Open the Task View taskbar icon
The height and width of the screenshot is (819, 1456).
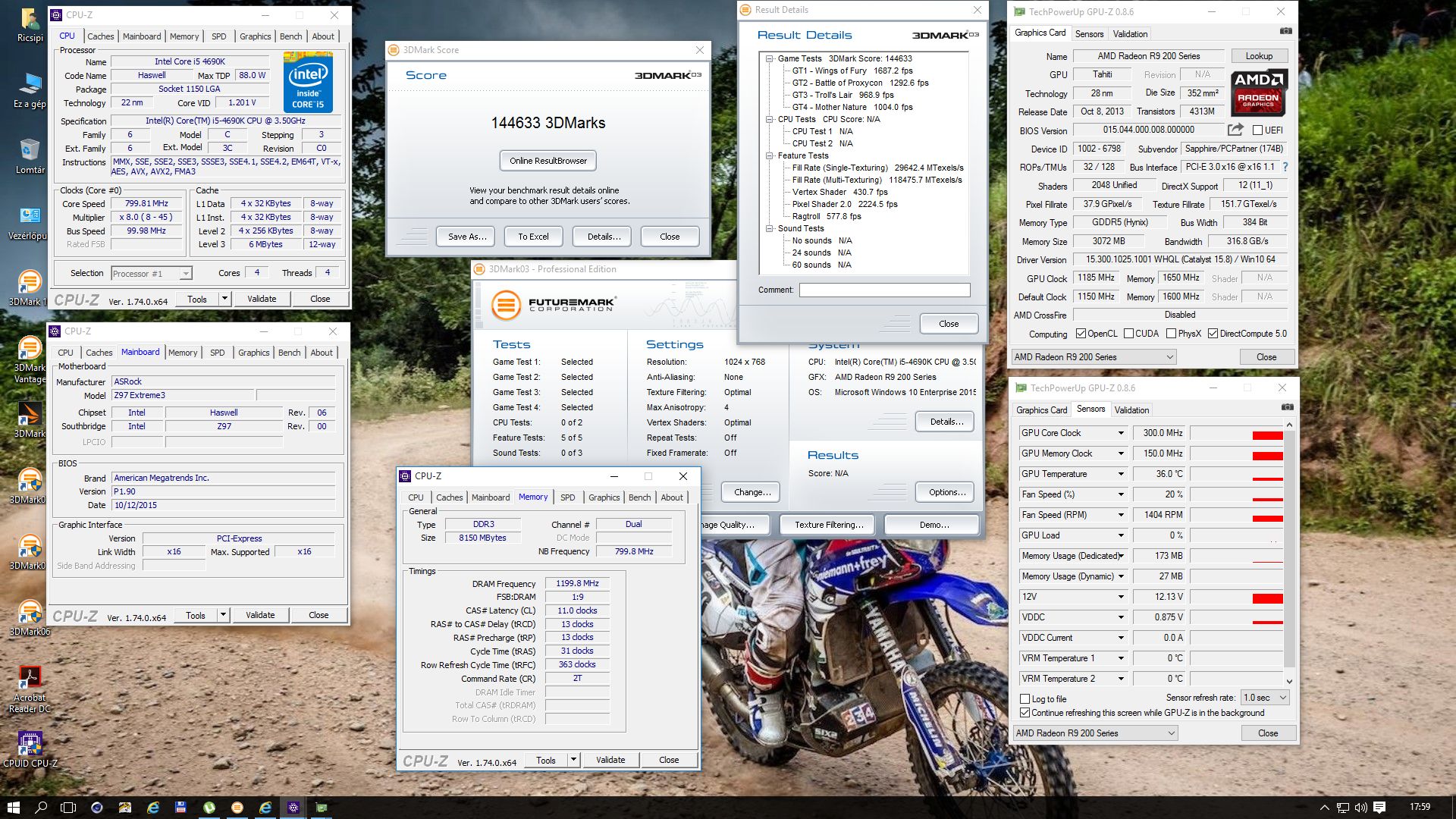(68, 807)
